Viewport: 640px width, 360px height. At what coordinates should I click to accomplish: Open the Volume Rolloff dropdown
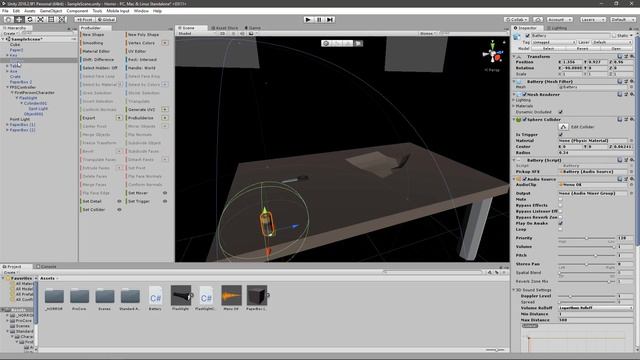tap(596, 308)
